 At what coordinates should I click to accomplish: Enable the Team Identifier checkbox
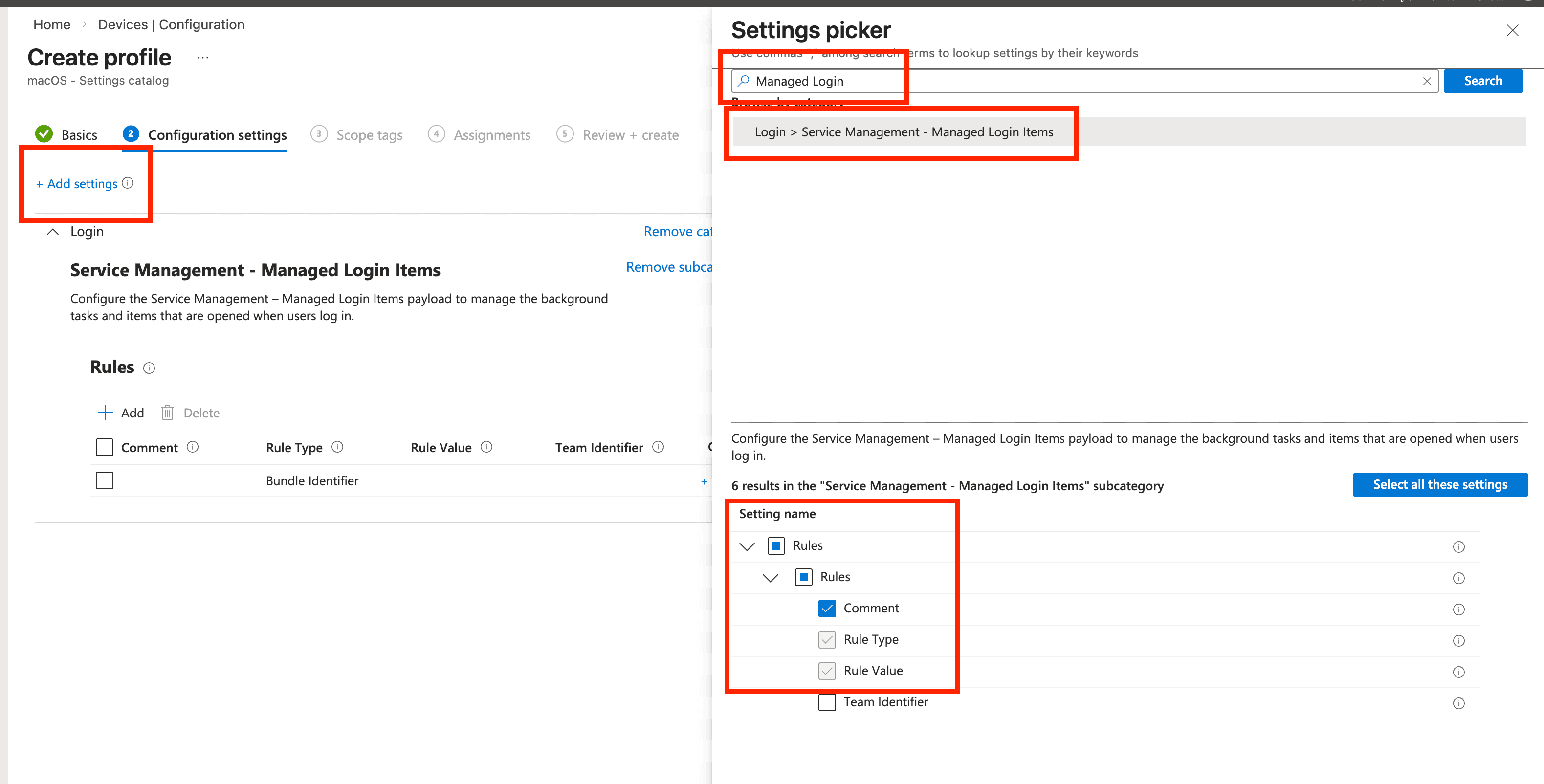click(x=827, y=702)
